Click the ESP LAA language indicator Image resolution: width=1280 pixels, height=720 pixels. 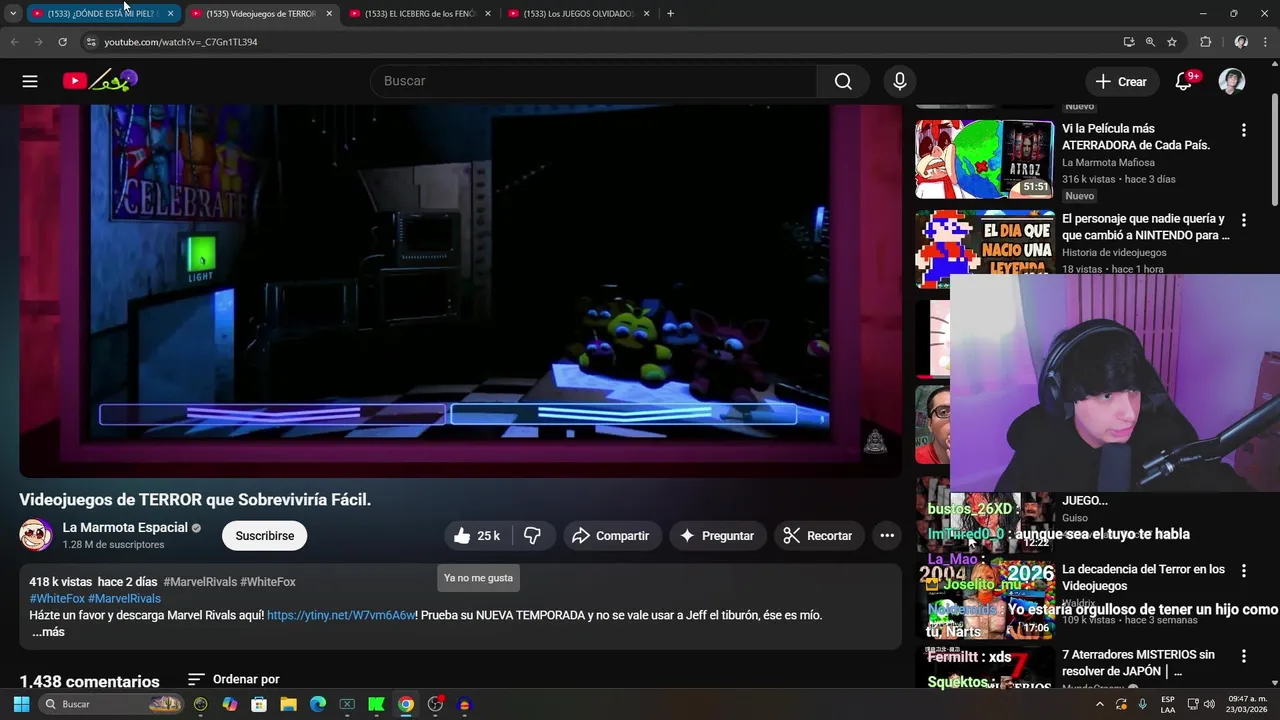pyautogui.click(x=1168, y=704)
